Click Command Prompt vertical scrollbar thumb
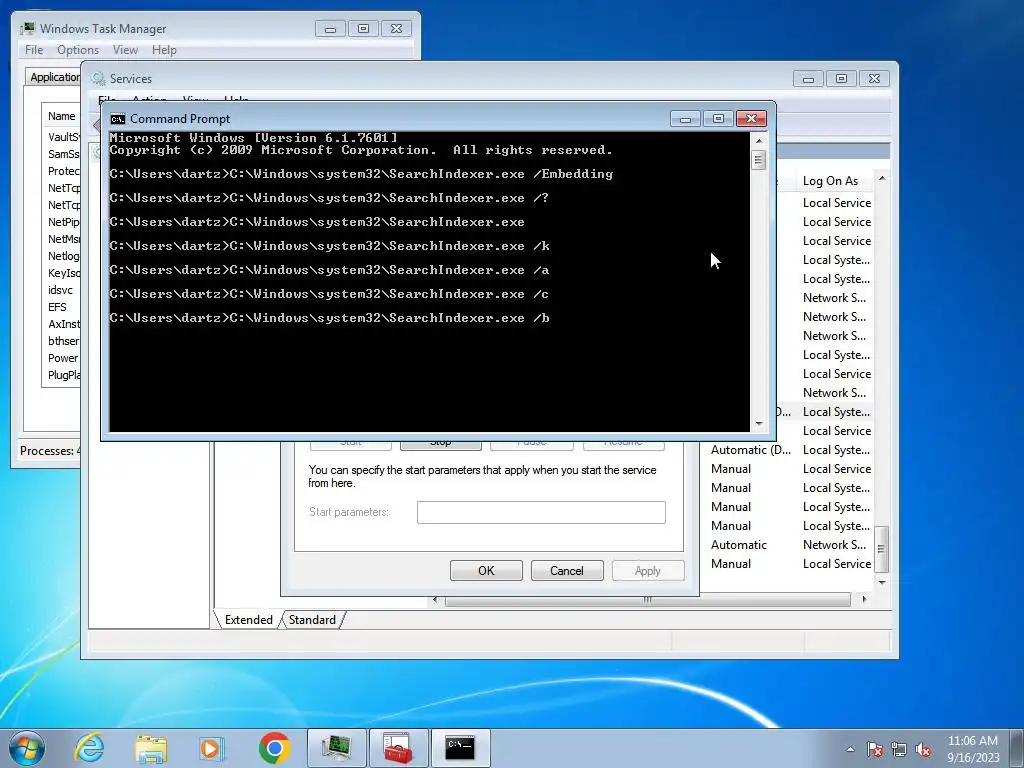This screenshot has width=1024, height=768. (758, 160)
